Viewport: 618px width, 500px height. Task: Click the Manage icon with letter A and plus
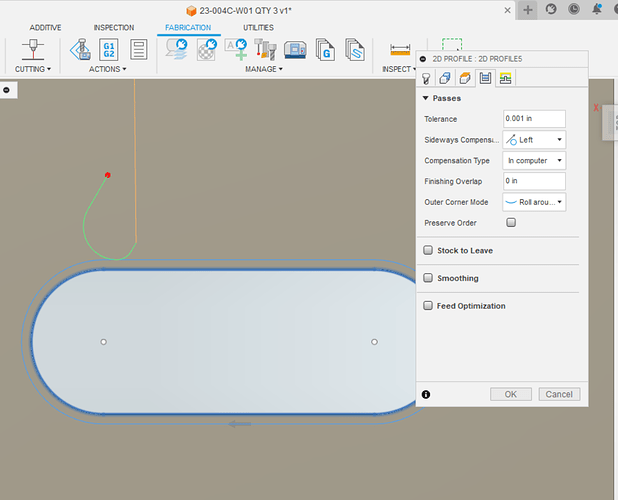[x=236, y=50]
